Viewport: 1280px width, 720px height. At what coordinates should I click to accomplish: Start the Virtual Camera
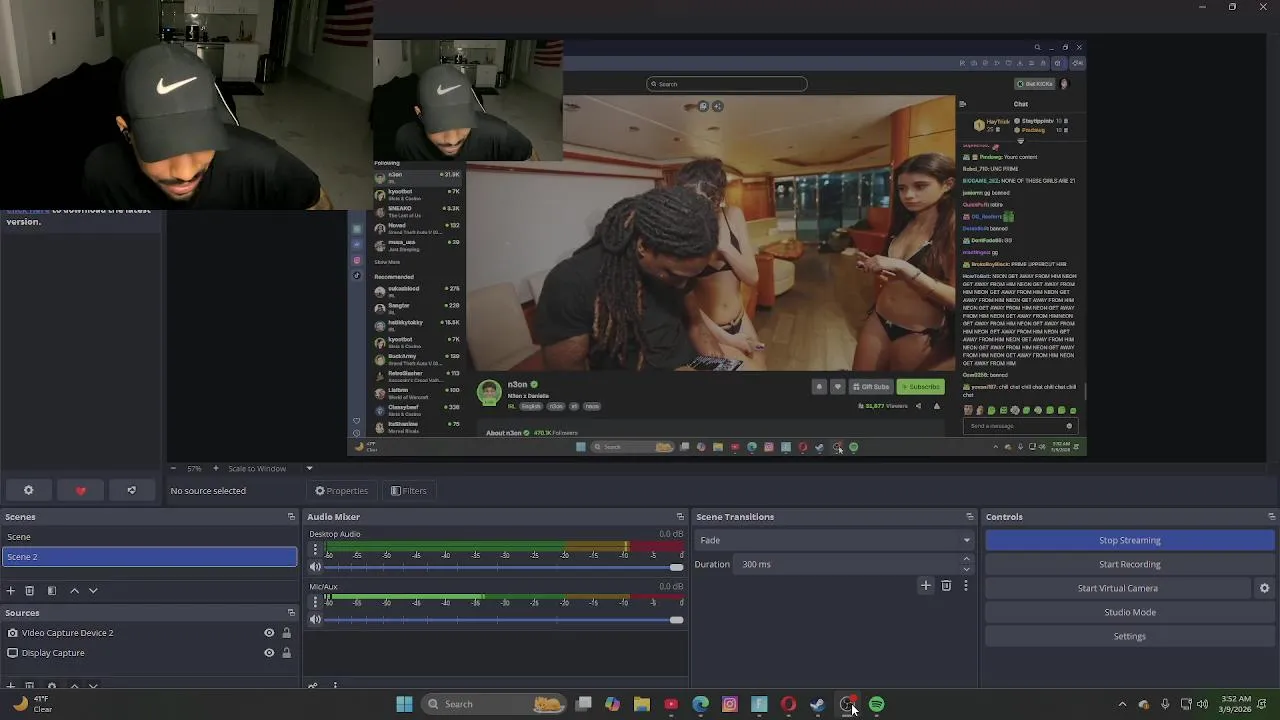click(1118, 588)
